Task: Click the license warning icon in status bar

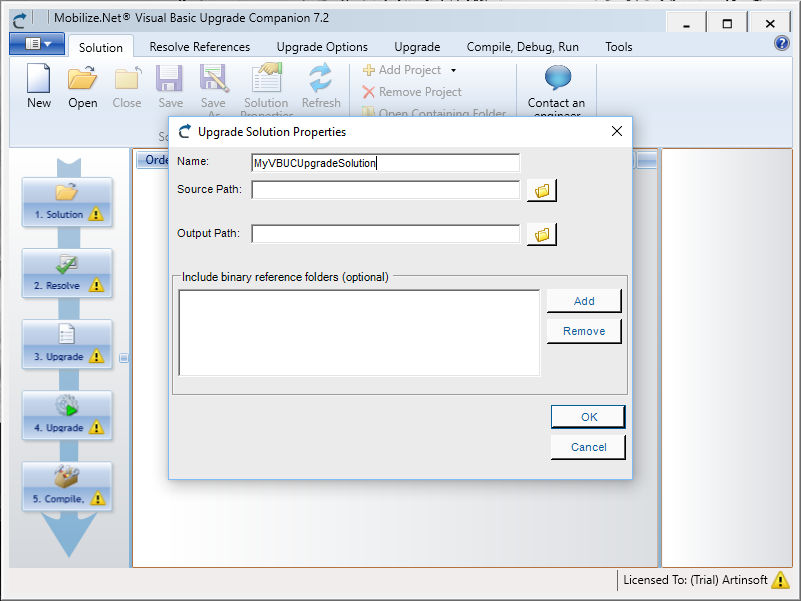Action: point(780,580)
